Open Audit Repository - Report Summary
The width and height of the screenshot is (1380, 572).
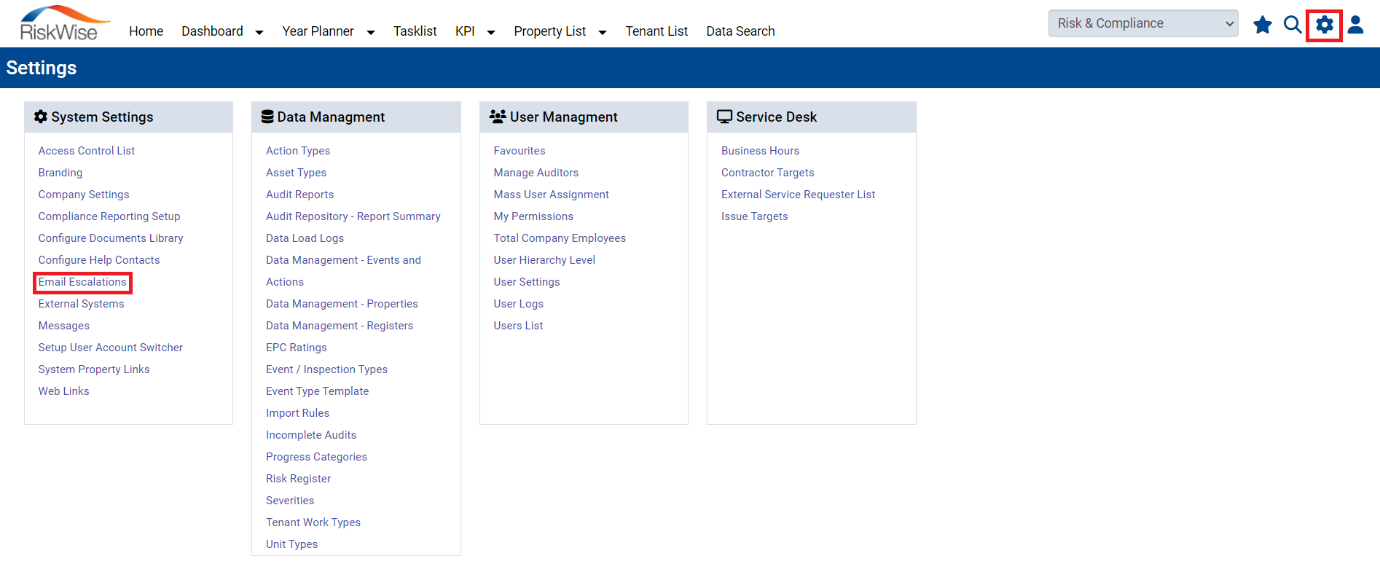coord(353,217)
